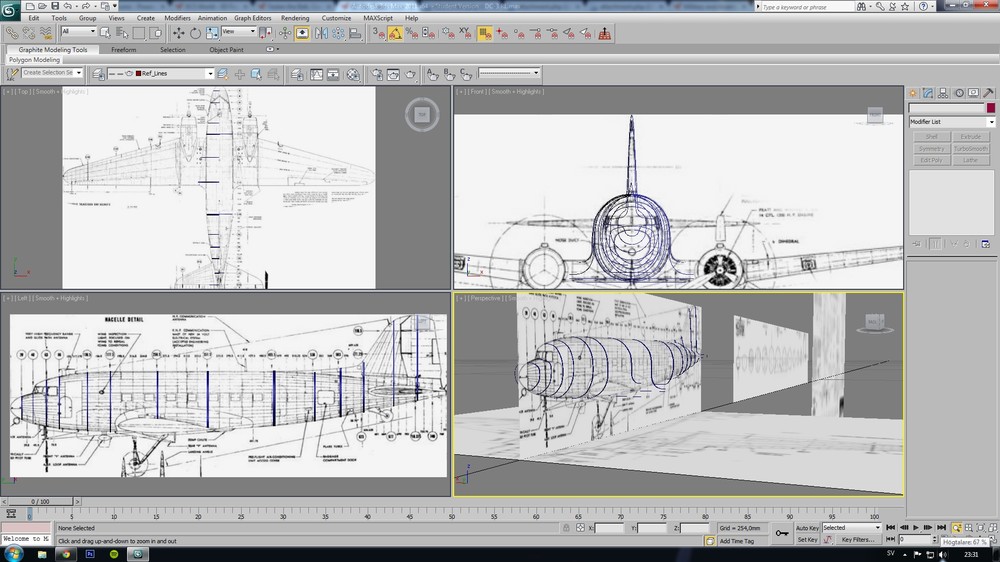Screen dimensions: 1000x562
Task: Toggle the 3D Snaps button
Action: [379, 33]
